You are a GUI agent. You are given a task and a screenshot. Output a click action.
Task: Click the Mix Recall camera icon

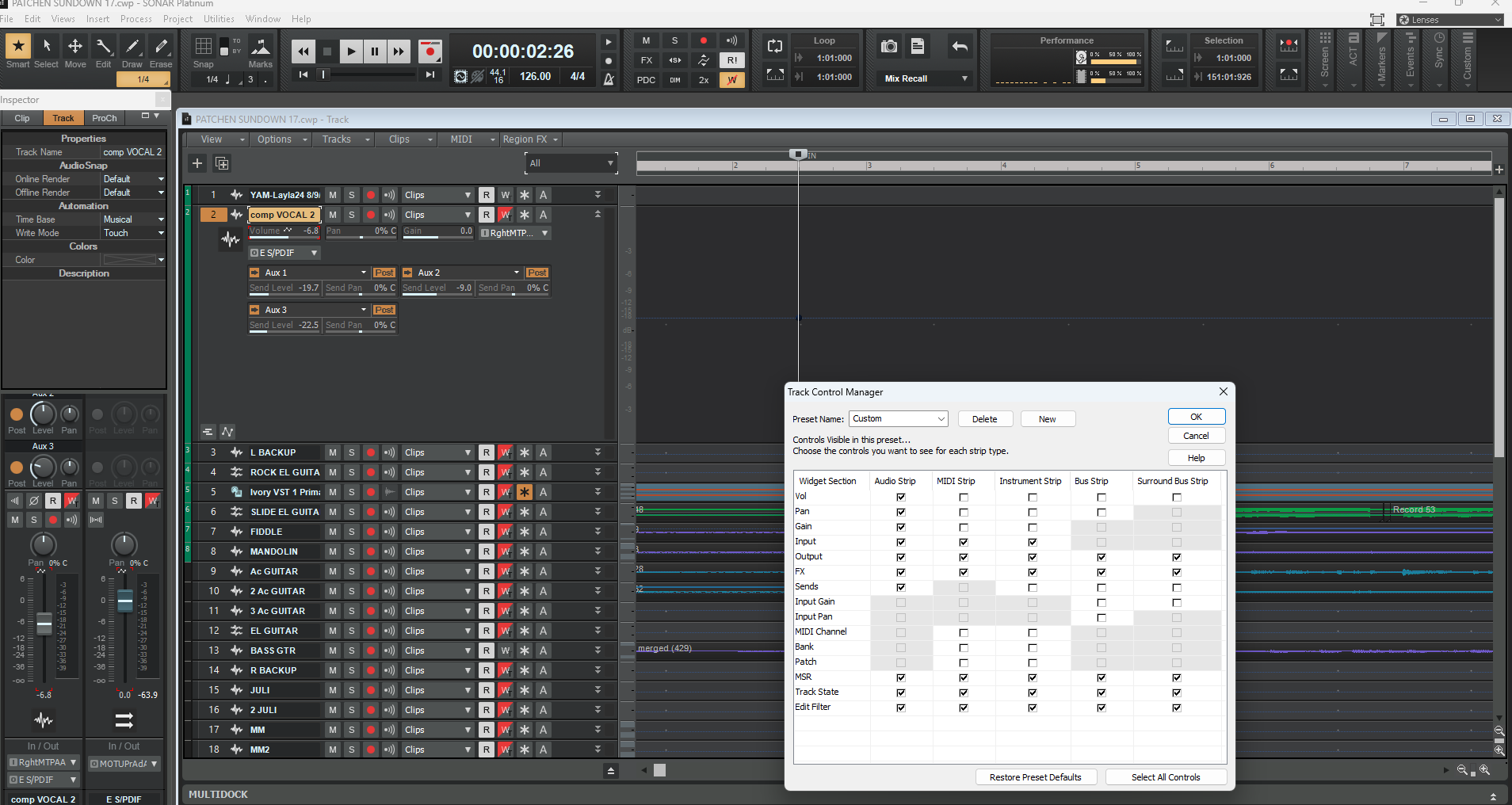coord(889,47)
